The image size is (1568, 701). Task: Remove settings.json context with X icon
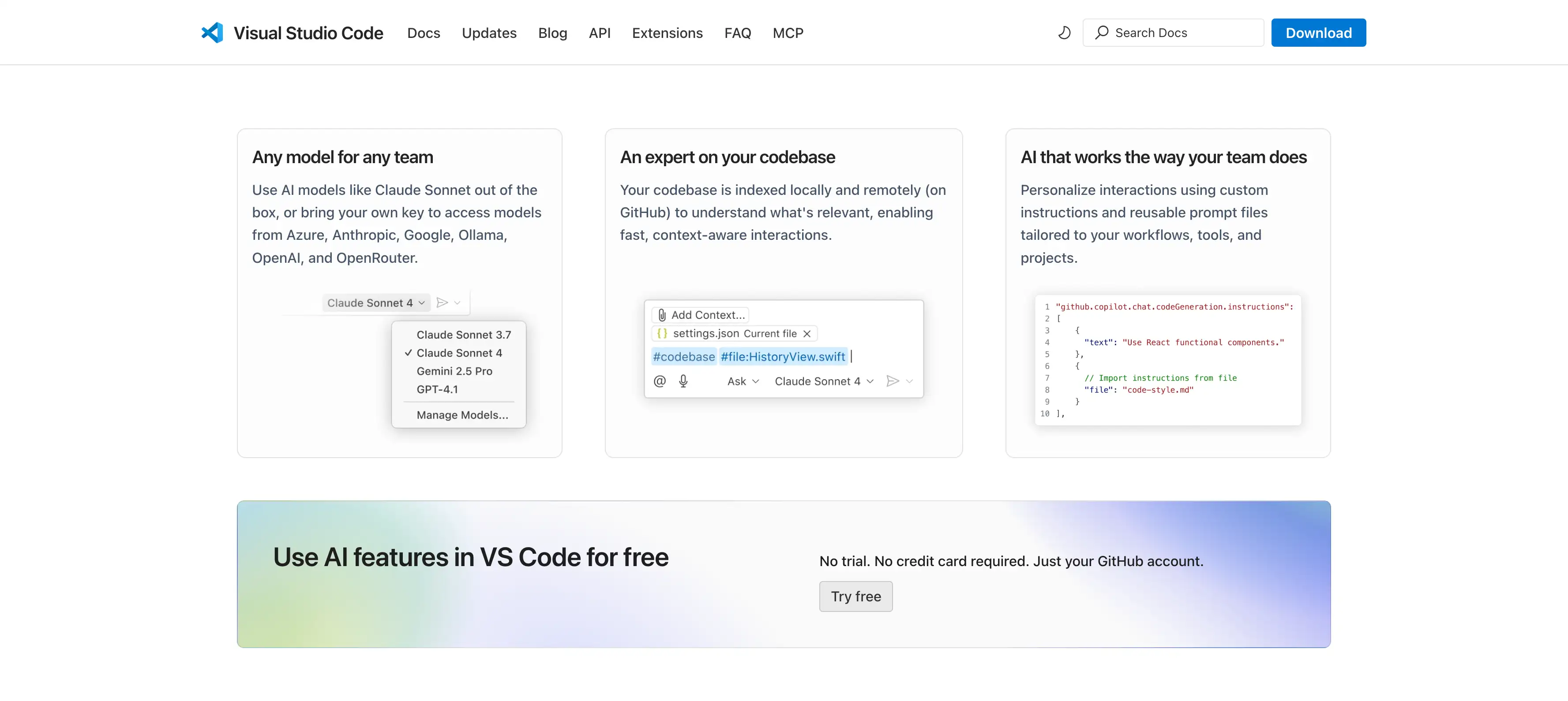tap(807, 333)
